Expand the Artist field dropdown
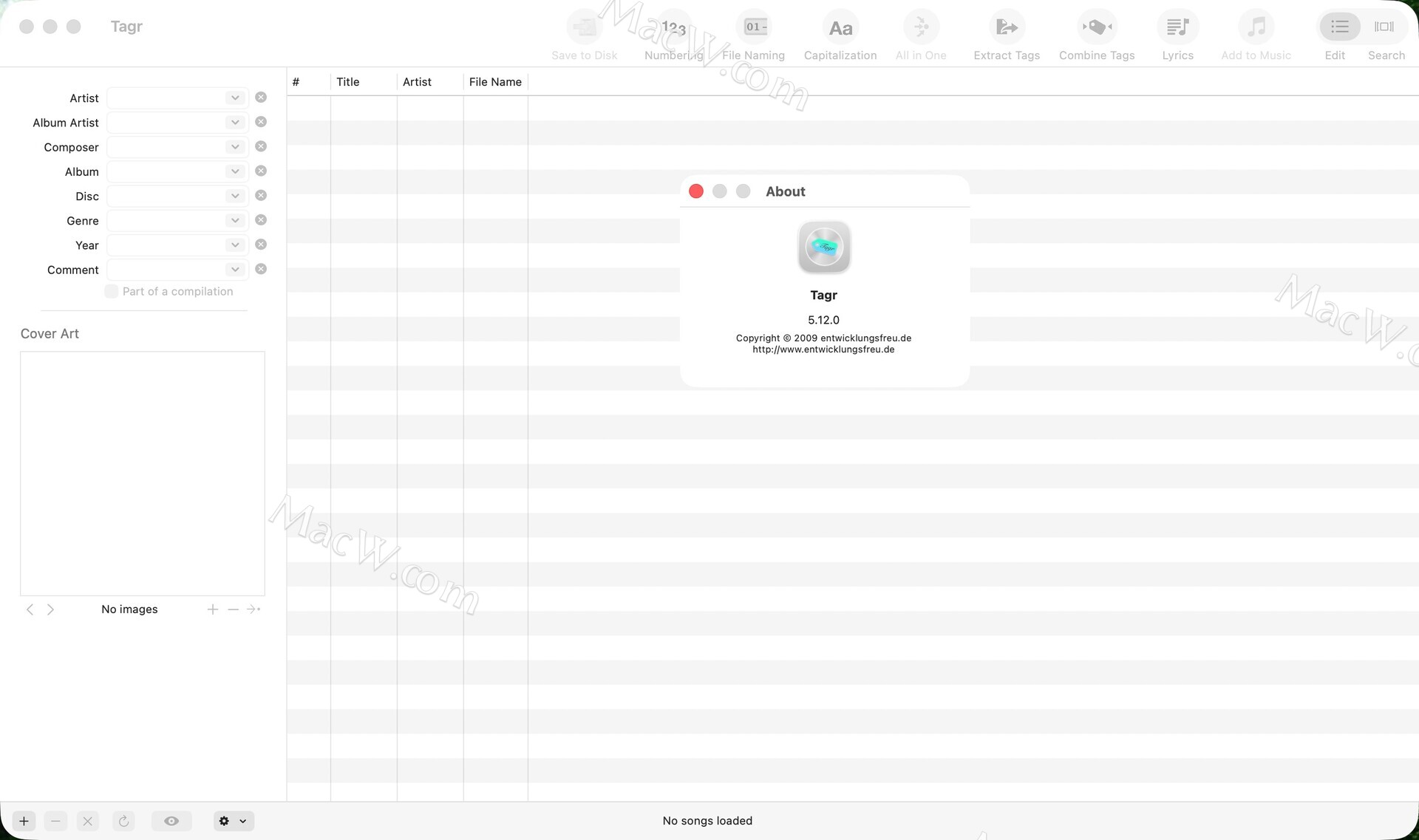1419x840 pixels. coord(234,98)
